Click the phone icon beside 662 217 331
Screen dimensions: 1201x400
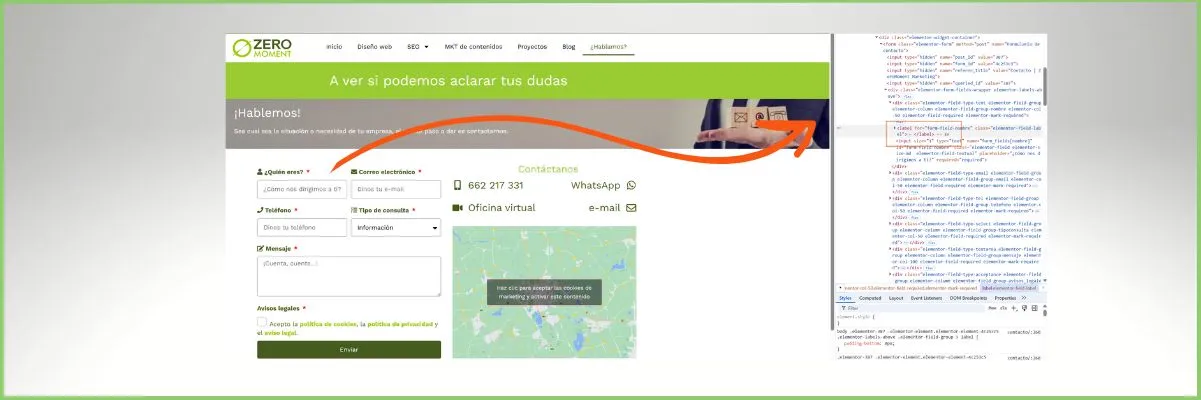[x=458, y=186]
